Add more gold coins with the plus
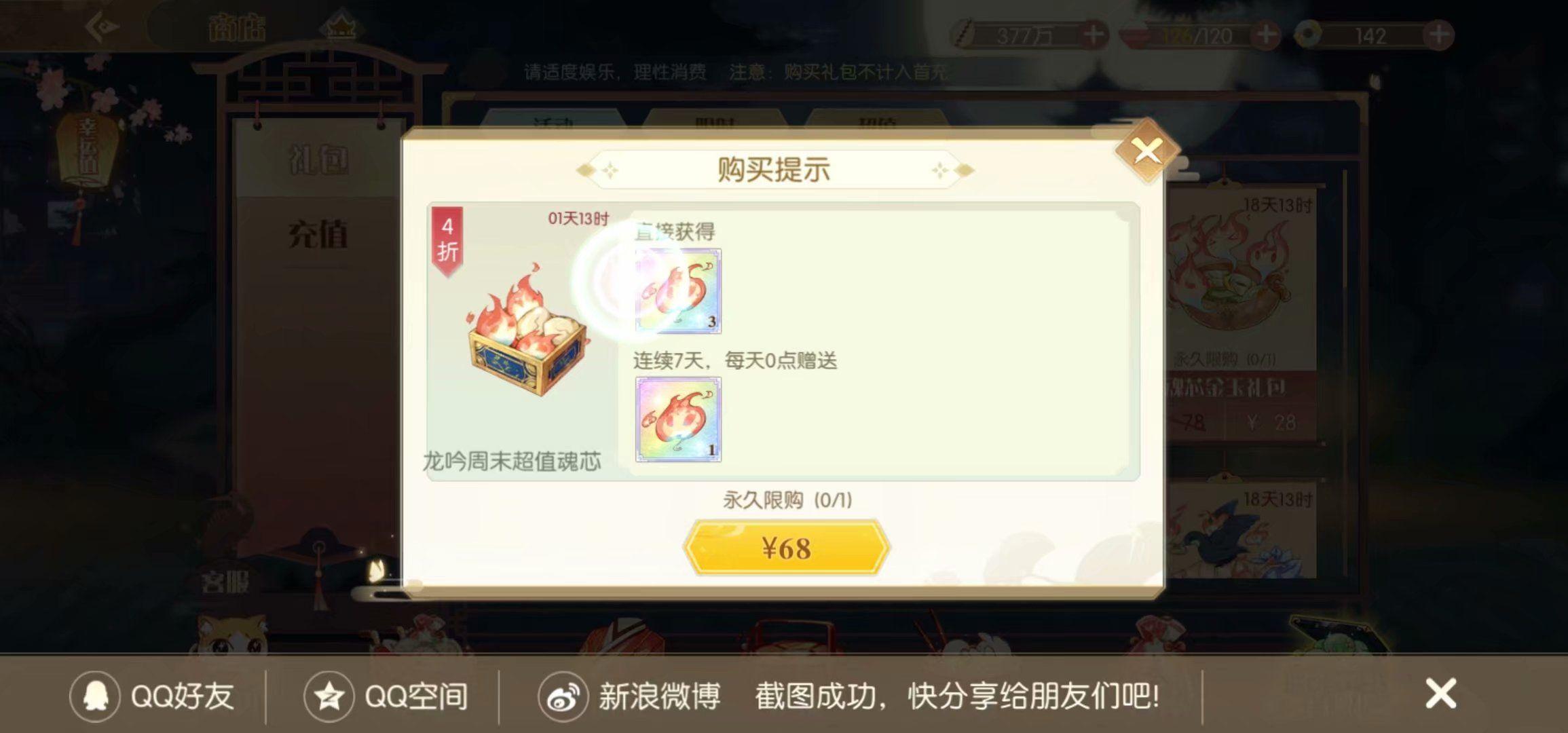The width and height of the screenshot is (1568, 733). 1093,35
